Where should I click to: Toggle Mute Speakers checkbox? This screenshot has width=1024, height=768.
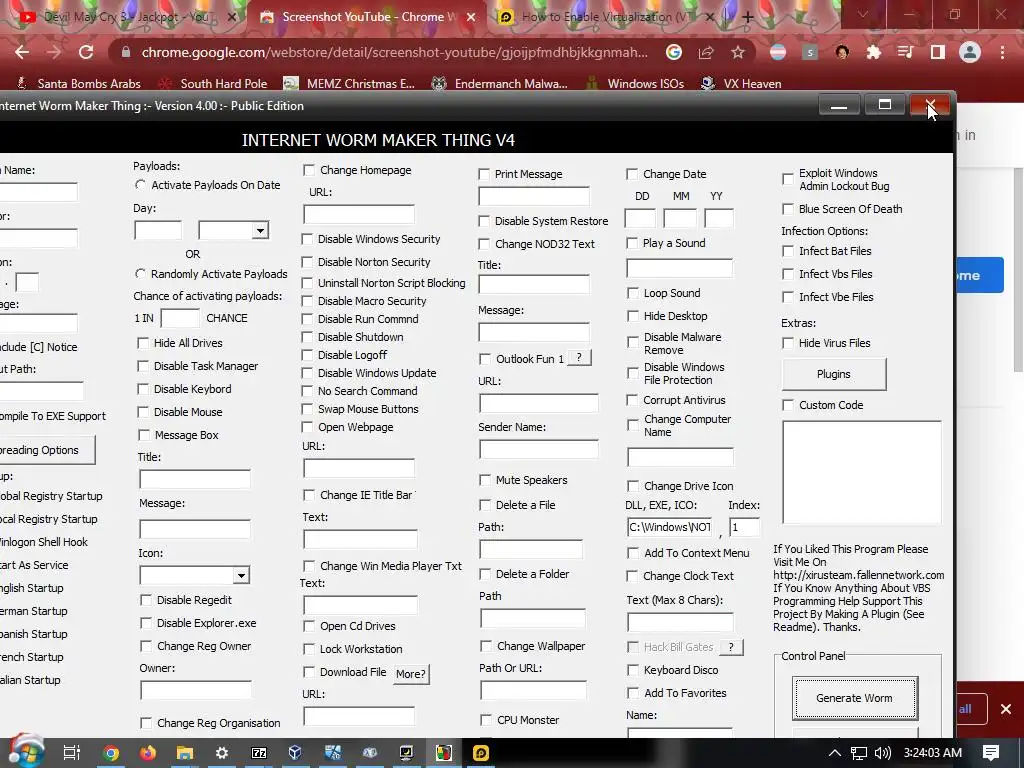485,480
